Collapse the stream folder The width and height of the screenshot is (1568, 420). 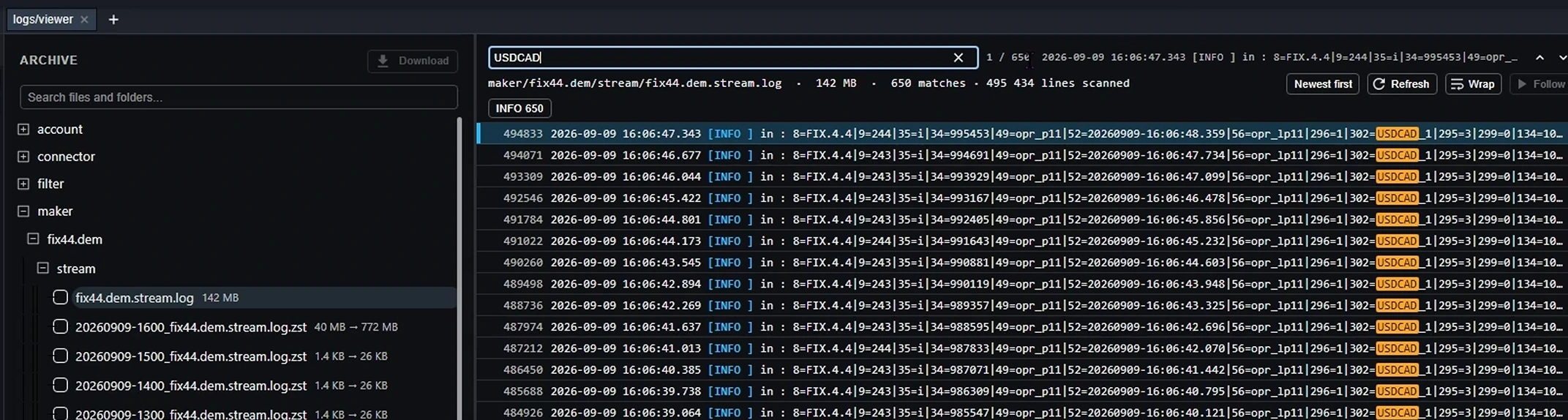[43, 269]
